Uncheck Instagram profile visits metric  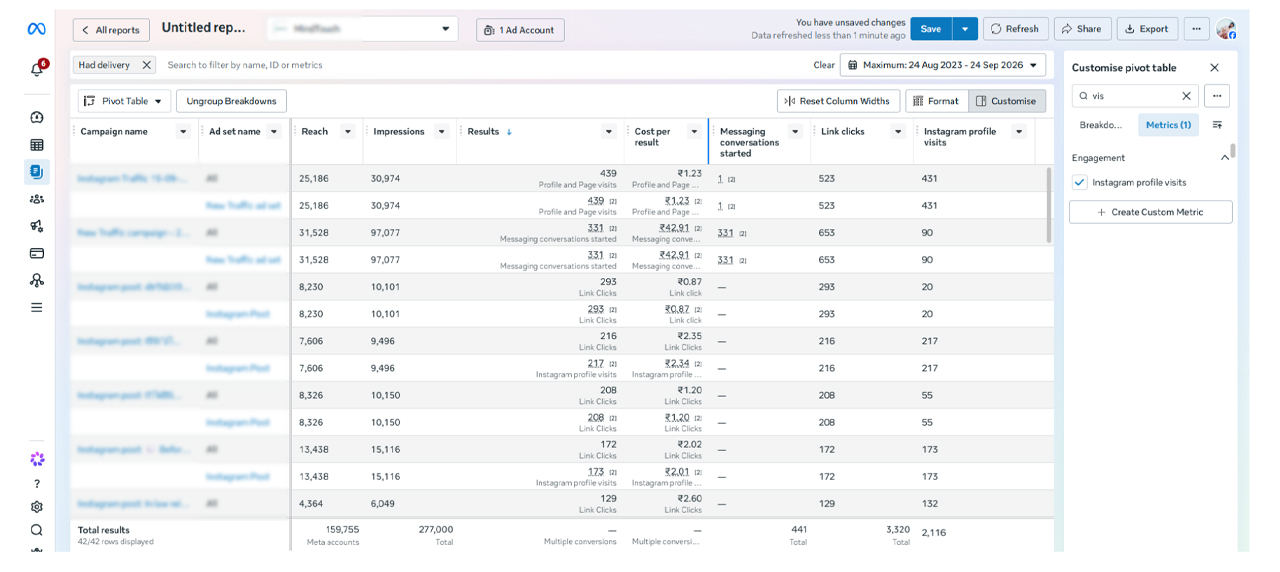[x=1079, y=182]
